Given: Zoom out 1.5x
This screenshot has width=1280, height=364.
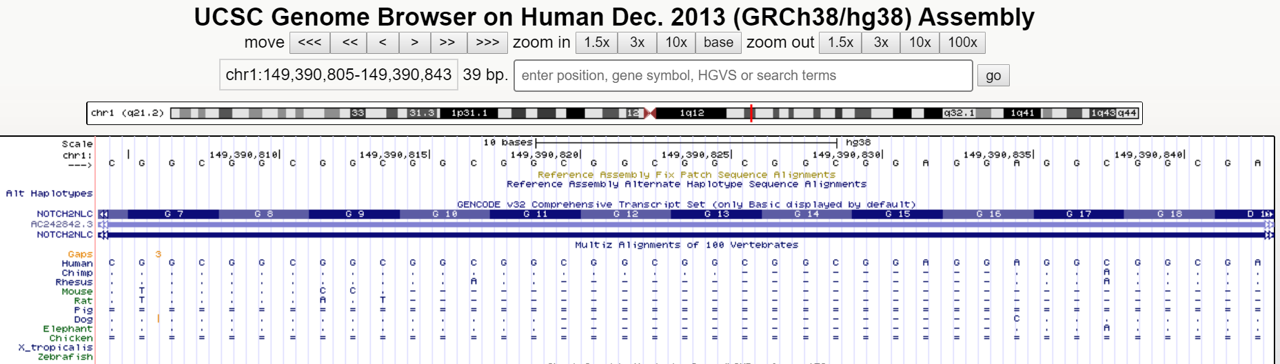Looking at the screenshot, I should pos(841,42).
